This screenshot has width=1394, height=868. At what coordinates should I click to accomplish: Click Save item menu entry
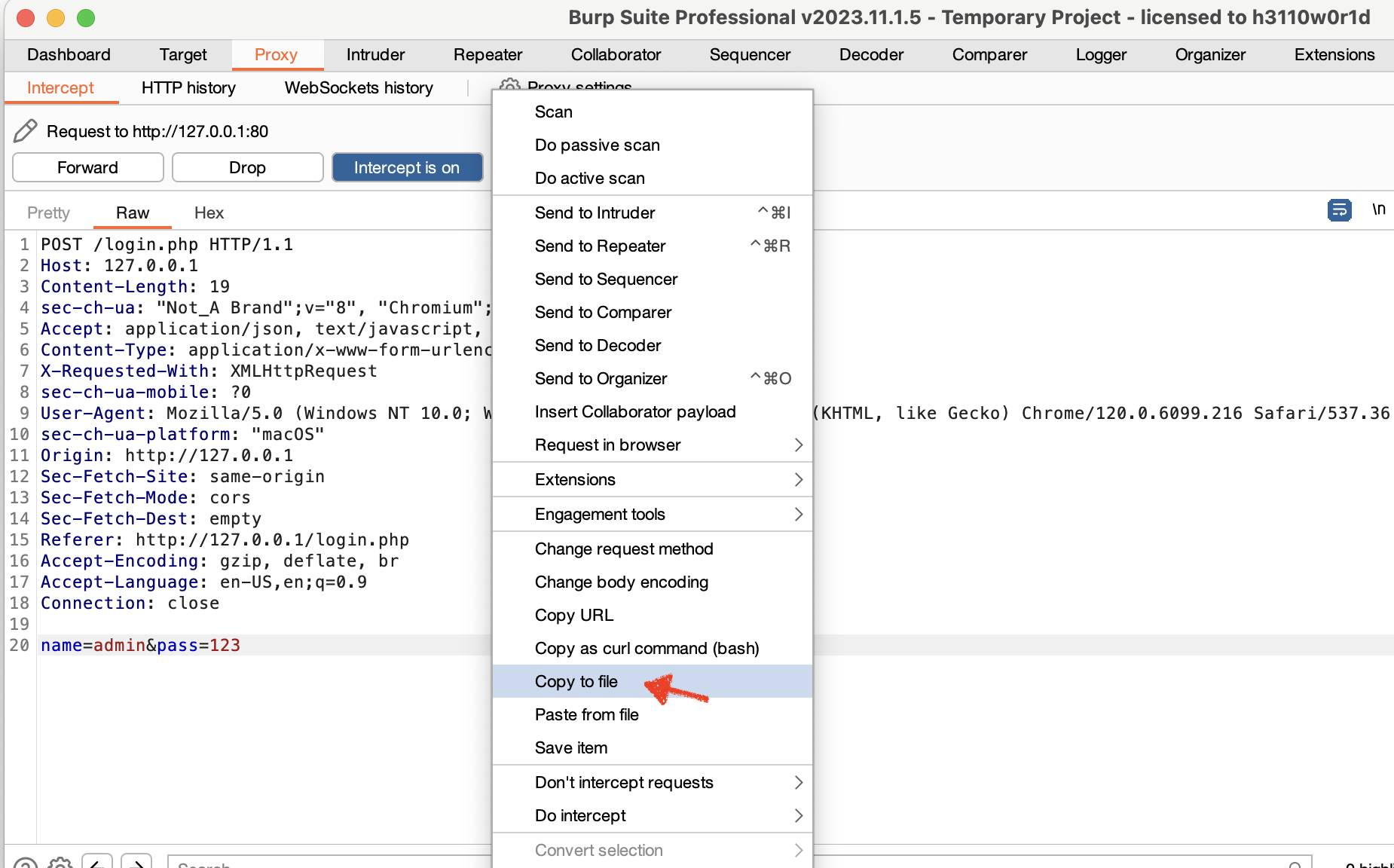[x=653, y=747]
